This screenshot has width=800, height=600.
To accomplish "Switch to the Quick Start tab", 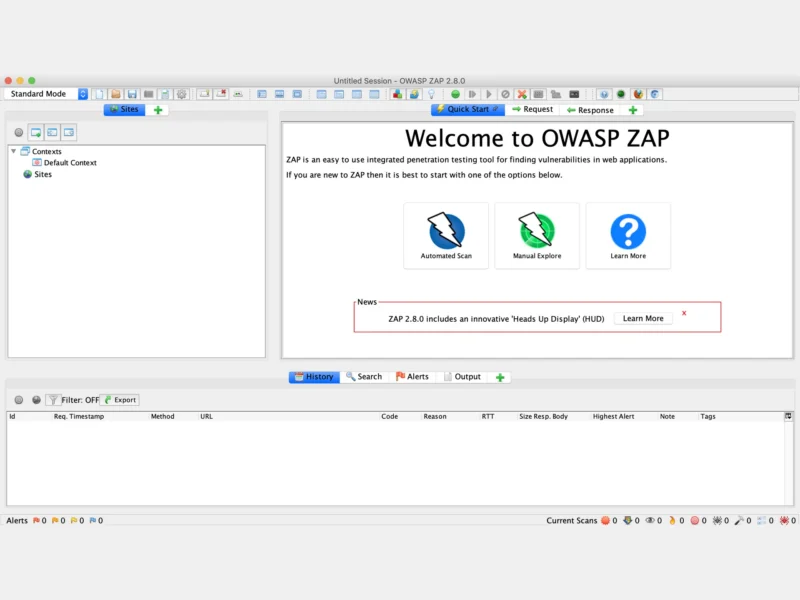I will [468, 109].
